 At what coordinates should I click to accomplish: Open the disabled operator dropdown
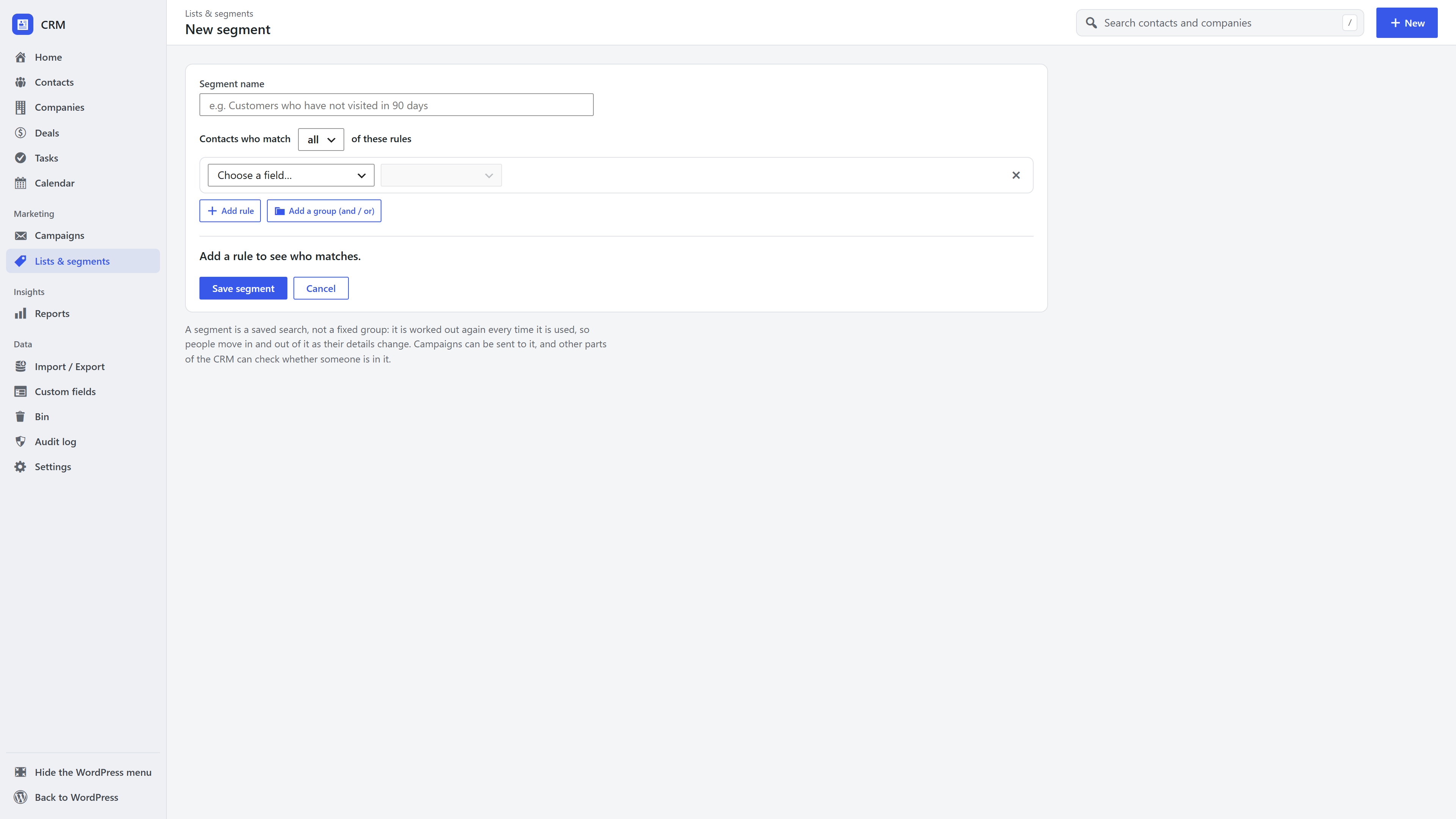(x=441, y=175)
